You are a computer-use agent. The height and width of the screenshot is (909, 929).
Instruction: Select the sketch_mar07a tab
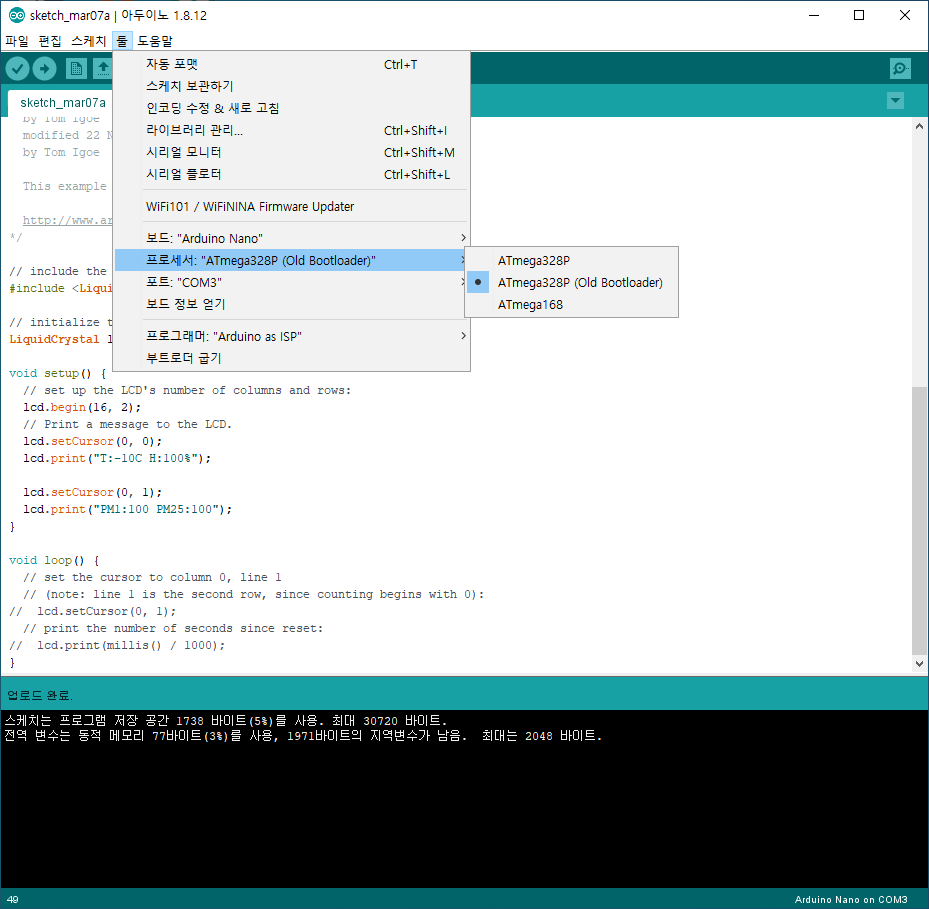click(x=63, y=103)
